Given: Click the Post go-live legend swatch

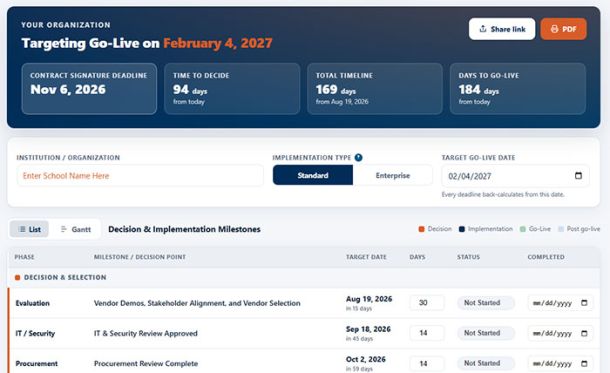Looking at the screenshot, I should point(561,229).
